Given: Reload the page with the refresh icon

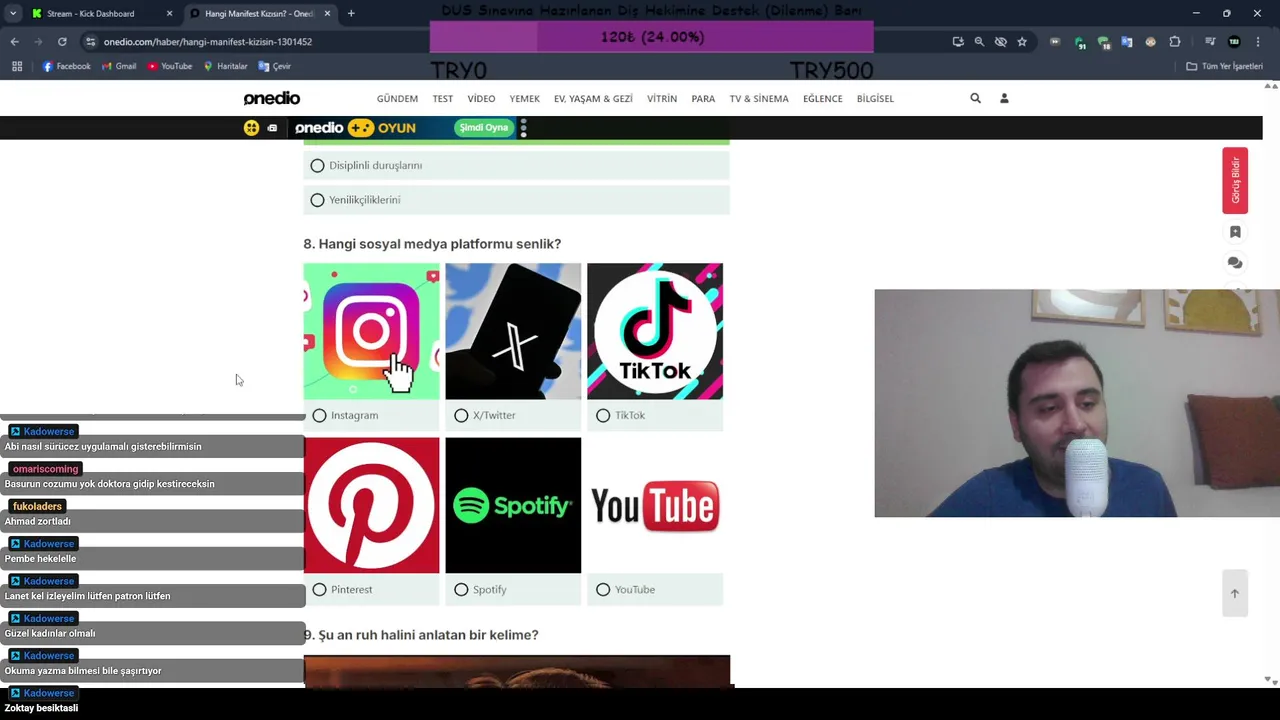Looking at the screenshot, I should pos(62,42).
